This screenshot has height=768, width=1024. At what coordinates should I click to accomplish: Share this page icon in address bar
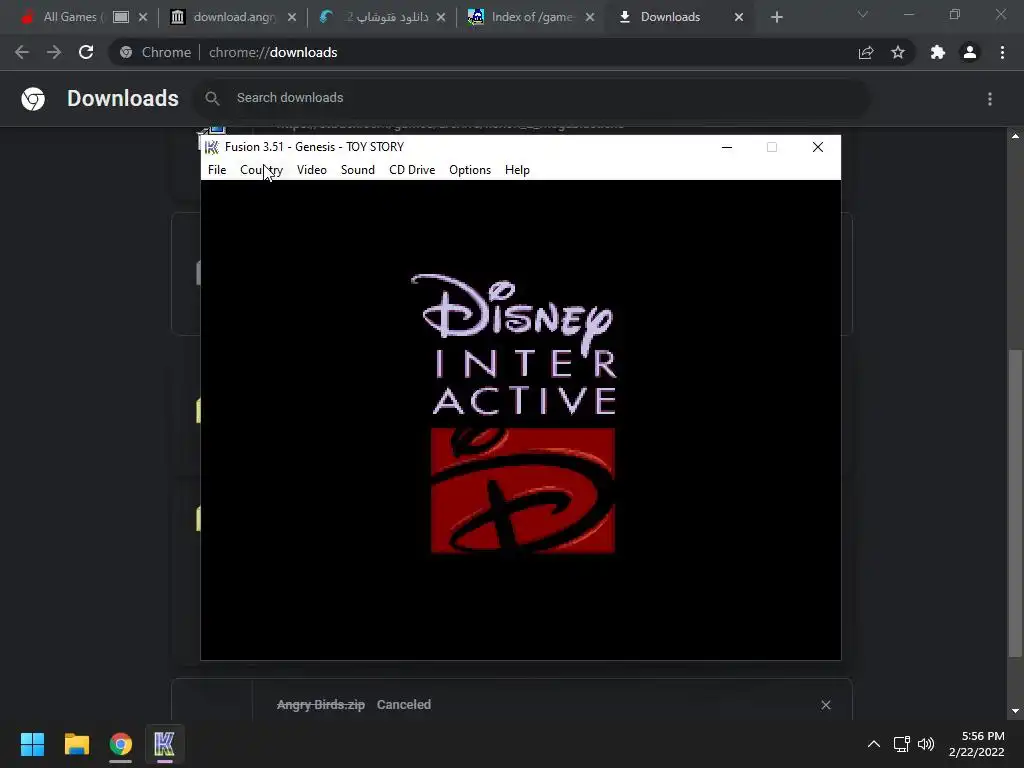(866, 52)
